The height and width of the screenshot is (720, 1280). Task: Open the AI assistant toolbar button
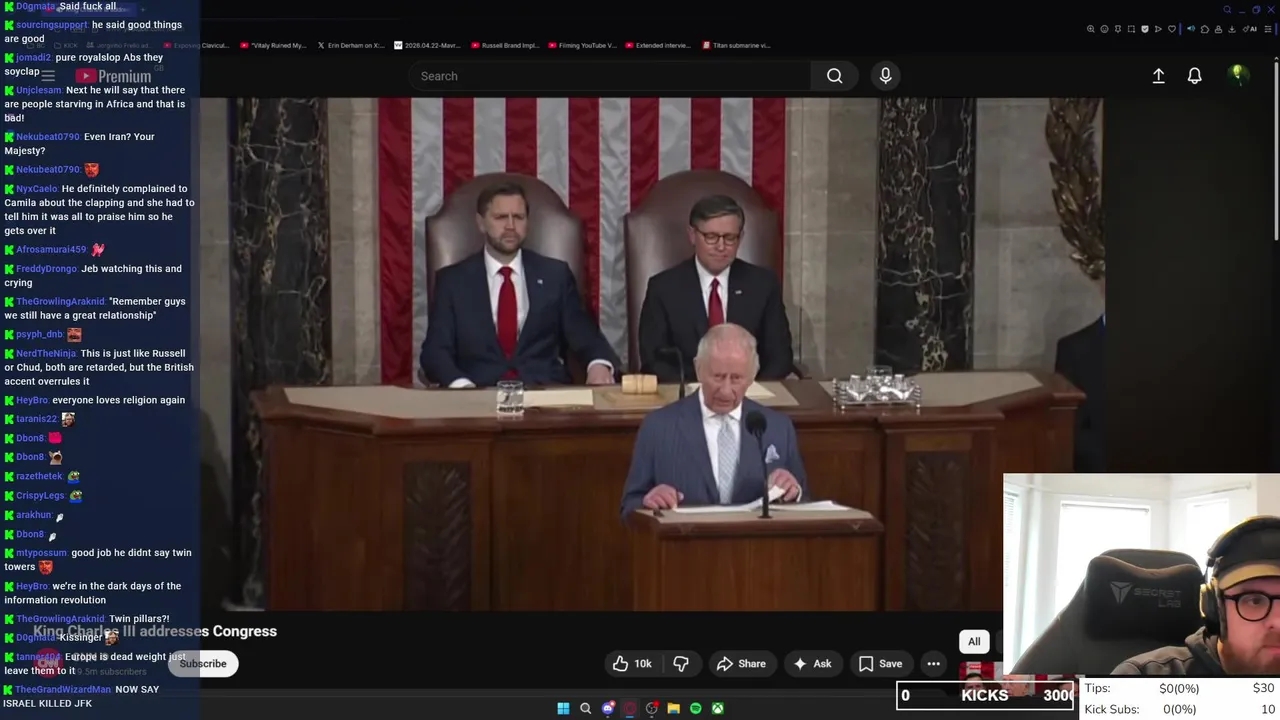[x=1250, y=29]
